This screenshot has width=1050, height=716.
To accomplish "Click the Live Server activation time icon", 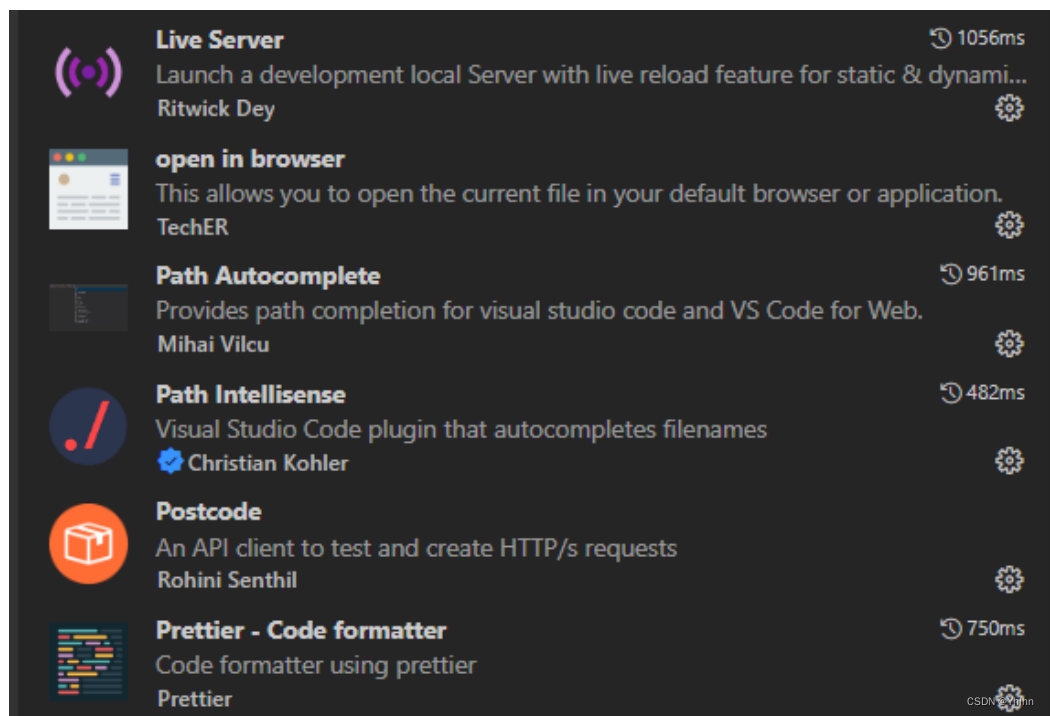I will pyautogui.click(x=941, y=38).
